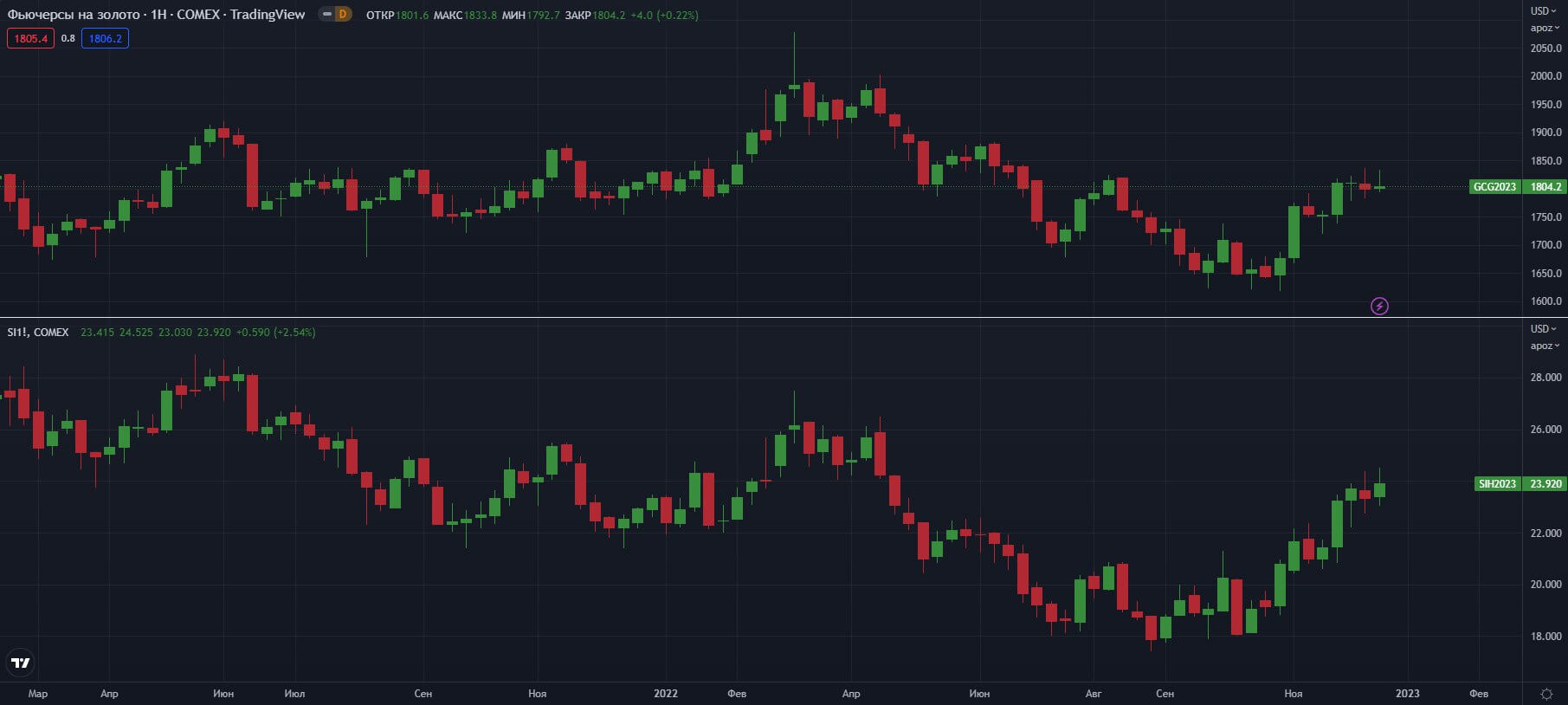Click the МИН 1792.7 low value
The height and width of the screenshot is (705, 1568).
[x=531, y=15]
